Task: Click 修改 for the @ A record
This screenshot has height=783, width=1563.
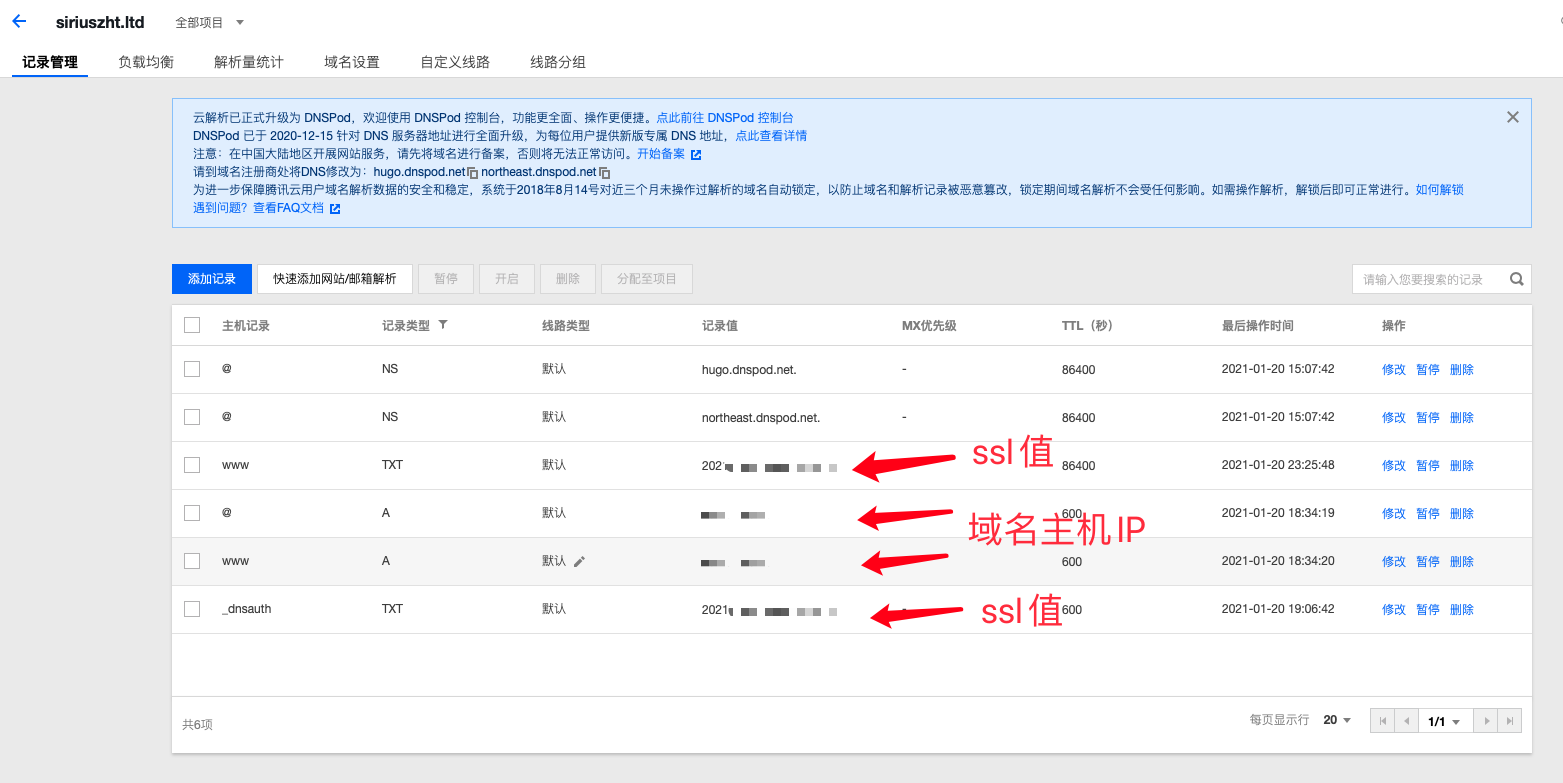Action: (x=1394, y=514)
